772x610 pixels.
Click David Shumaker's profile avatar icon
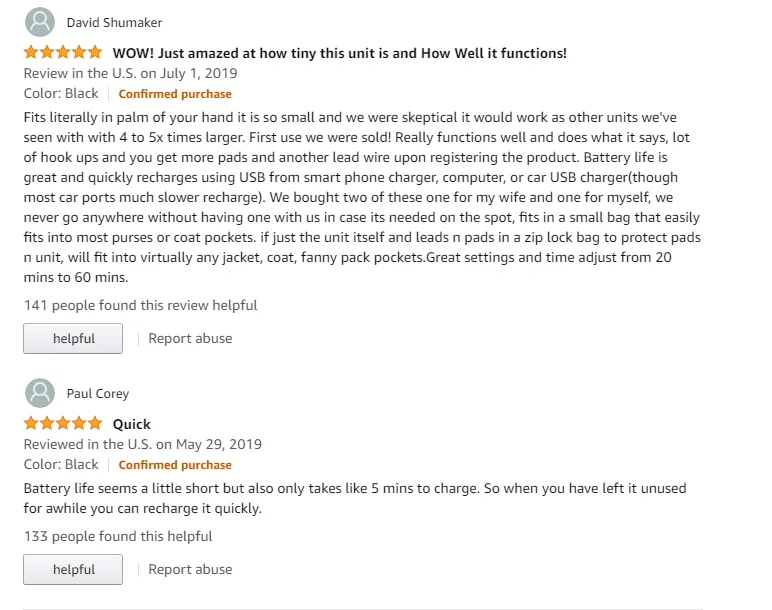tap(39, 22)
